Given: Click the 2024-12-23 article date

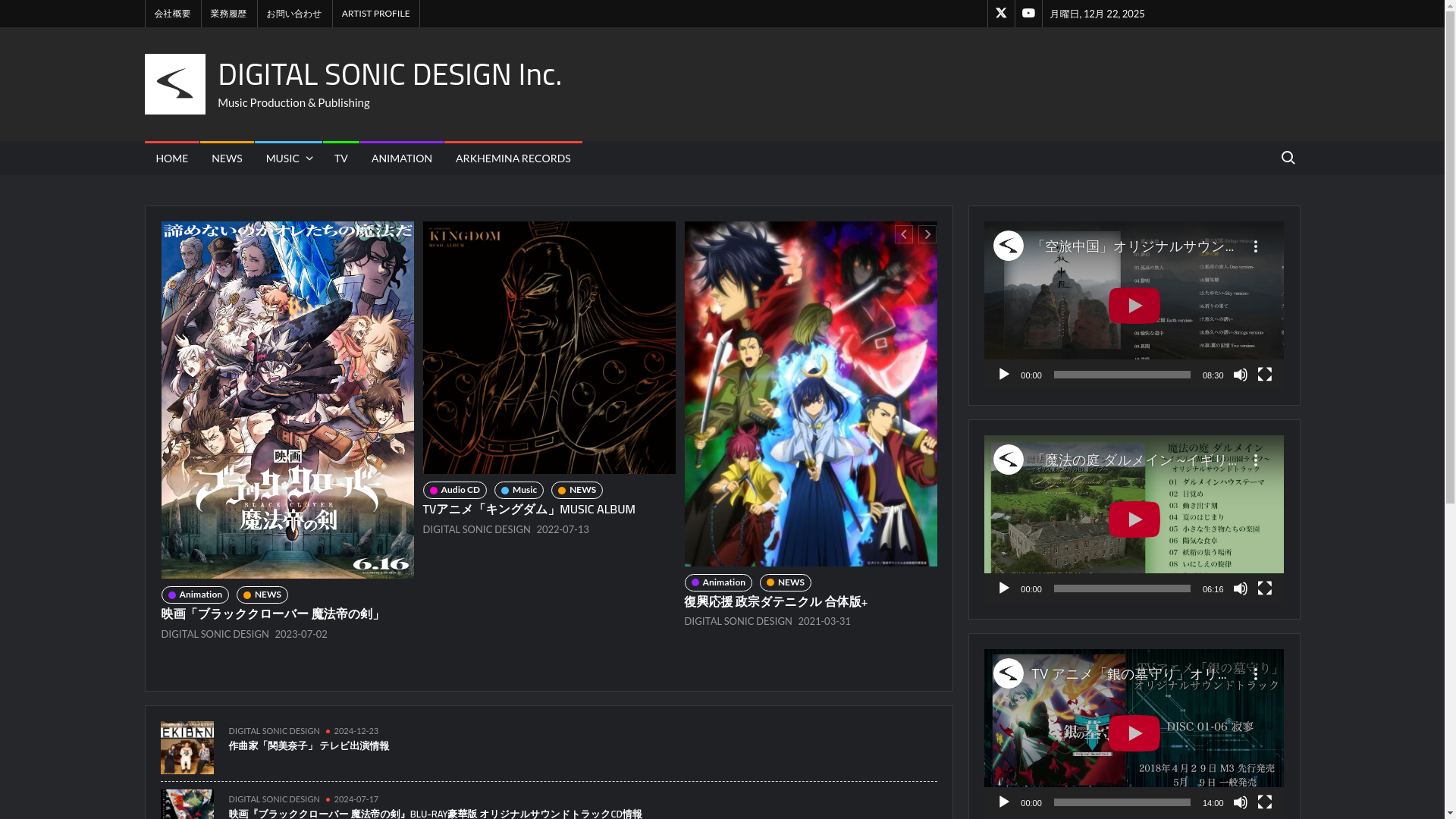Looking at the screenshot, I should point(356,731).
